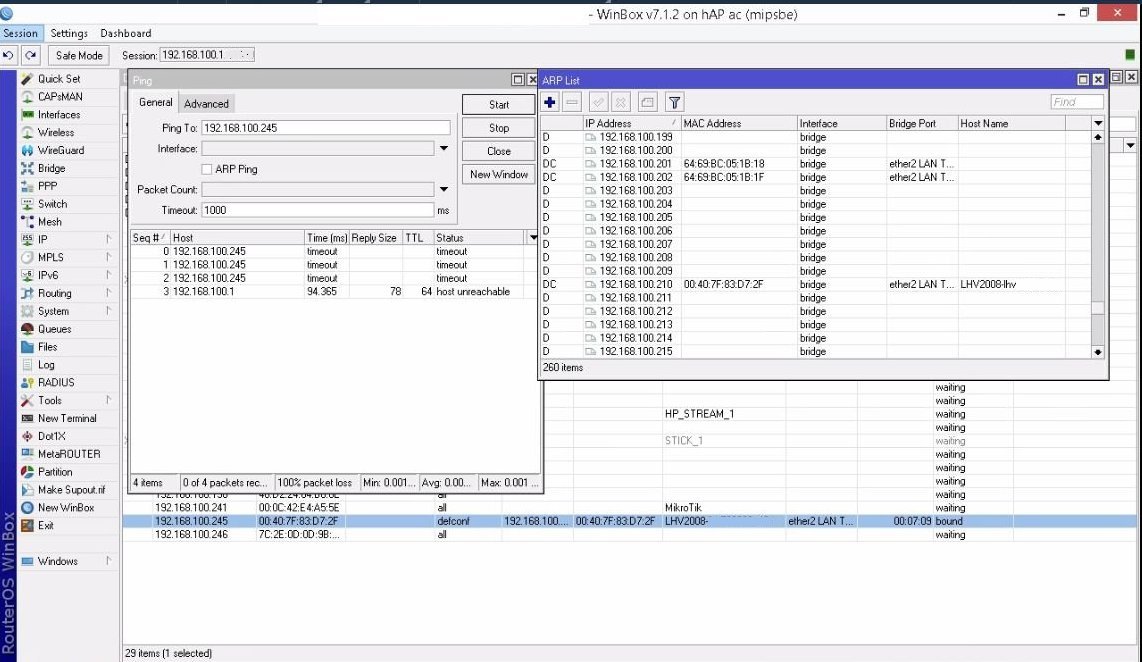This screenshot has height=662, width=1142.
Task: Click the ARP List scroll up arrow
Action: pos(1098,137)
